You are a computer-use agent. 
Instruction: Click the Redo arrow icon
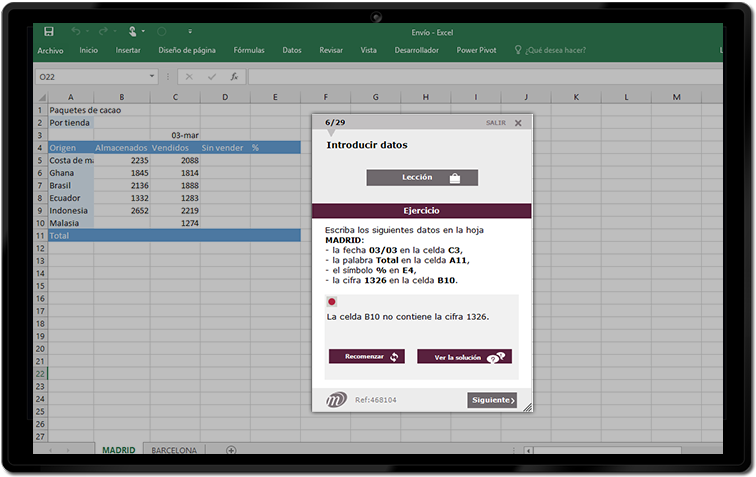[103, 32]
